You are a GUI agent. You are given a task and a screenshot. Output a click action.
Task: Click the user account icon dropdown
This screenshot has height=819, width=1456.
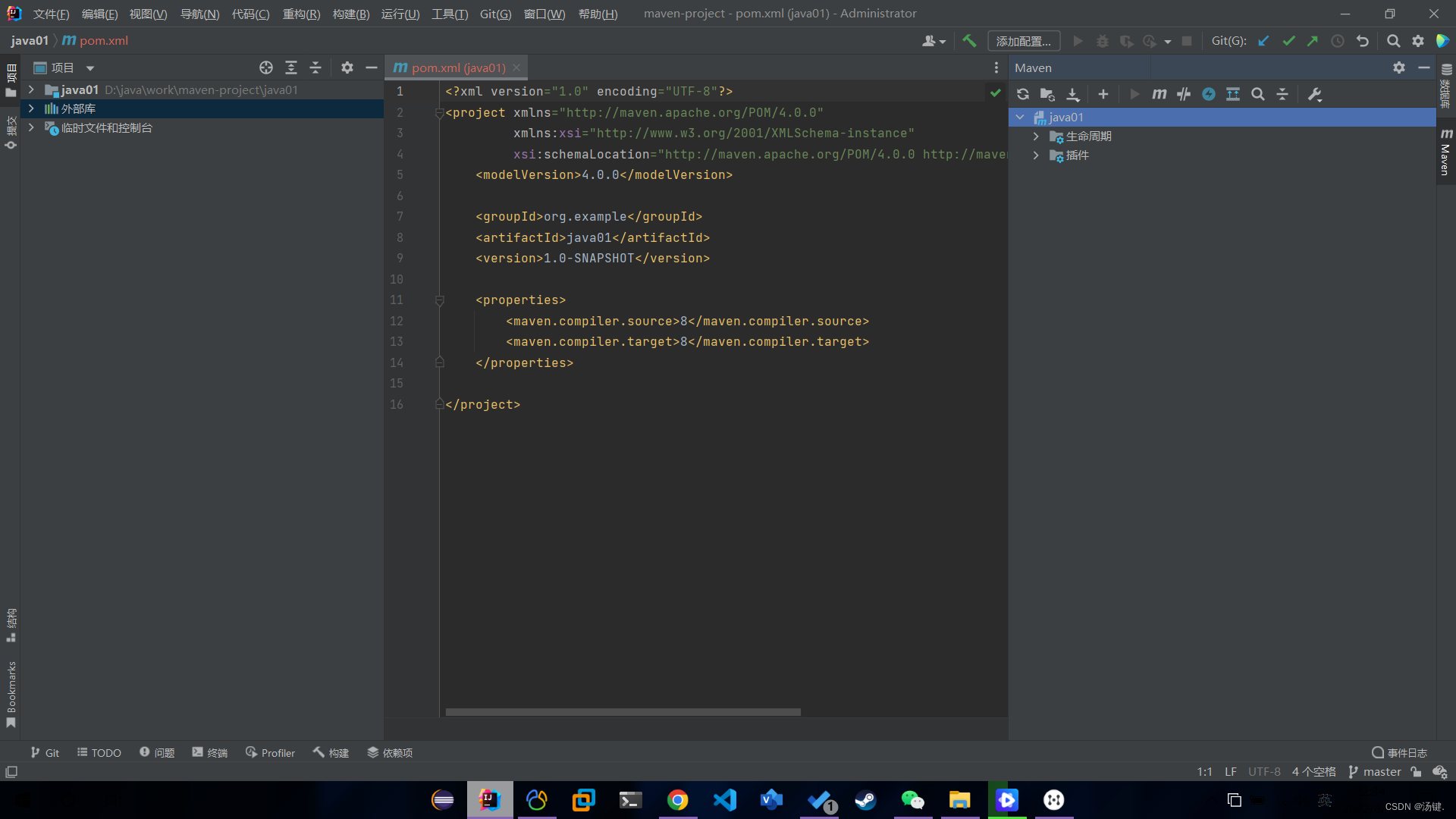[x=934, y=41]
